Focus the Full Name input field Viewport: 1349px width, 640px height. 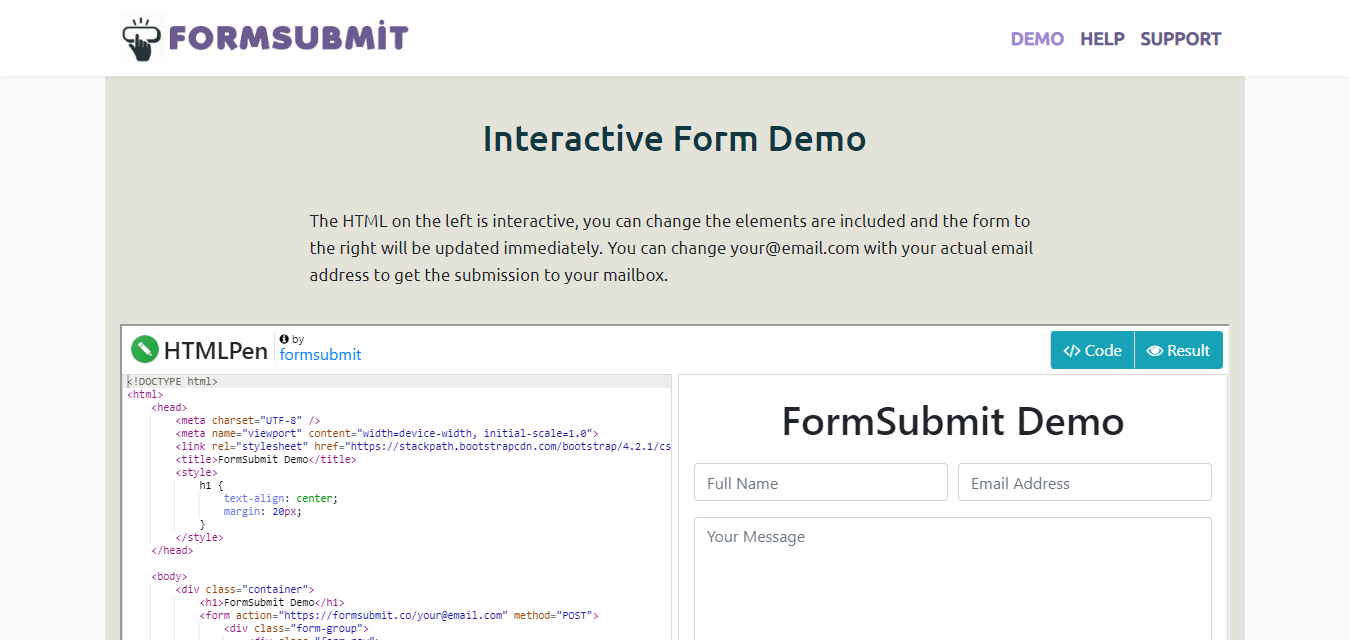[821, 482]
